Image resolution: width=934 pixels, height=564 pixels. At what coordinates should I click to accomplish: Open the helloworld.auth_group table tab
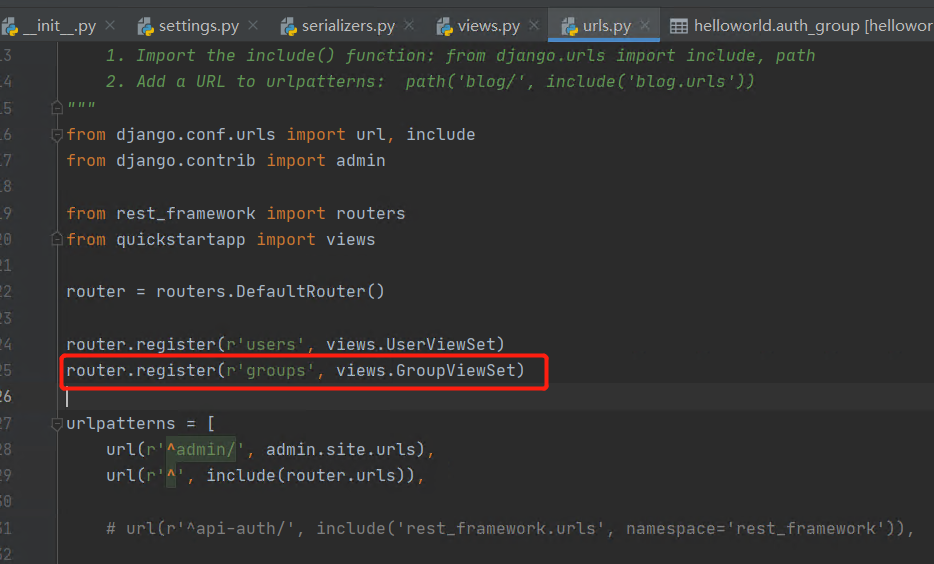pyautogui.click(x=801, y=26)
